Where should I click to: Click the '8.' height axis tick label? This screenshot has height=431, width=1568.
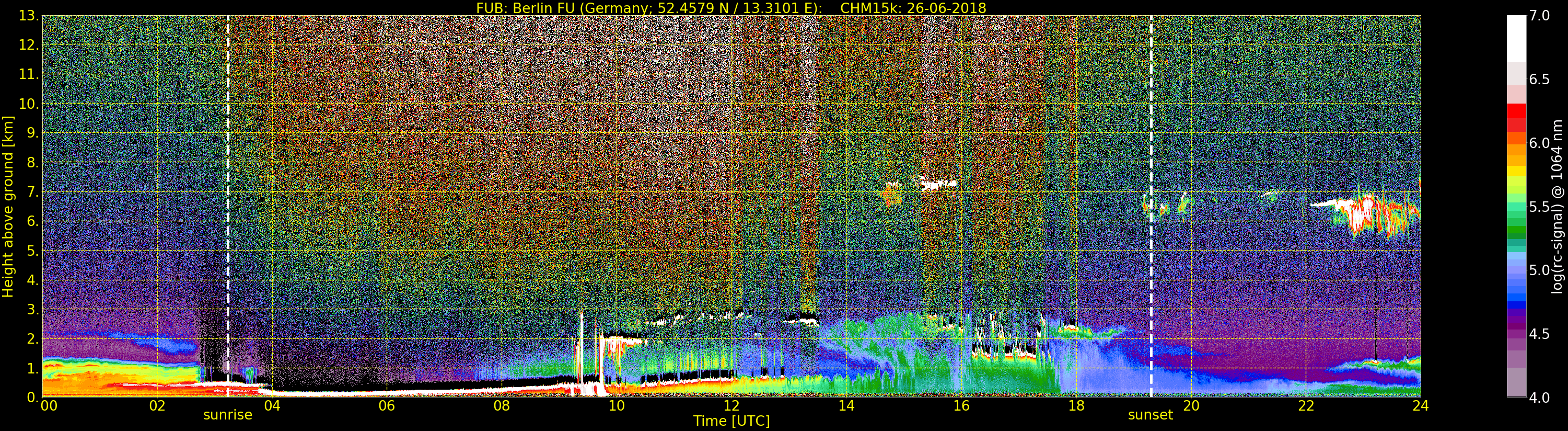(x=33, y=163)
